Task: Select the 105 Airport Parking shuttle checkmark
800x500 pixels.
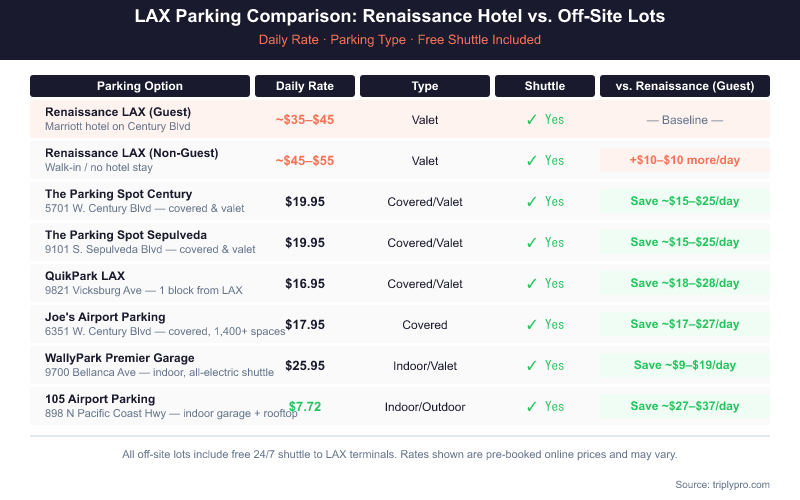Action: coord(533,407)
